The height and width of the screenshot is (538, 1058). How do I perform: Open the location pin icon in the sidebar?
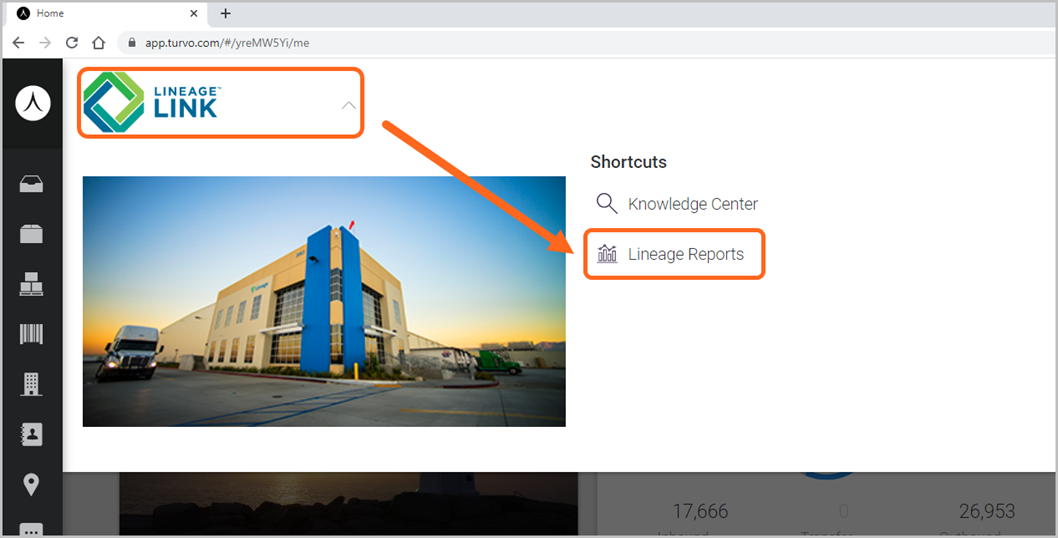(31, 484)
